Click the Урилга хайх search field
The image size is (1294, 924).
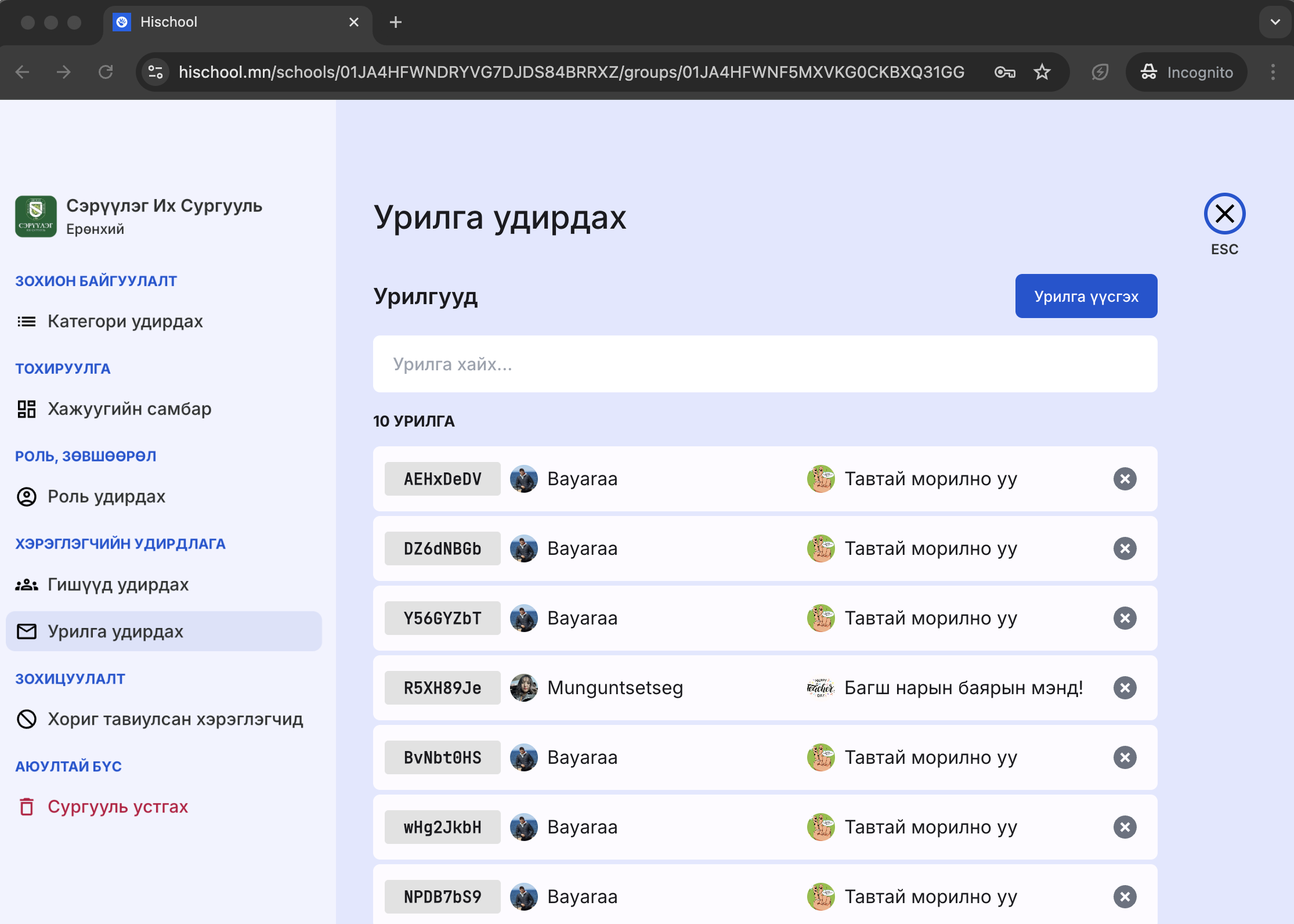pyautogui.click(x=765, y=364)
